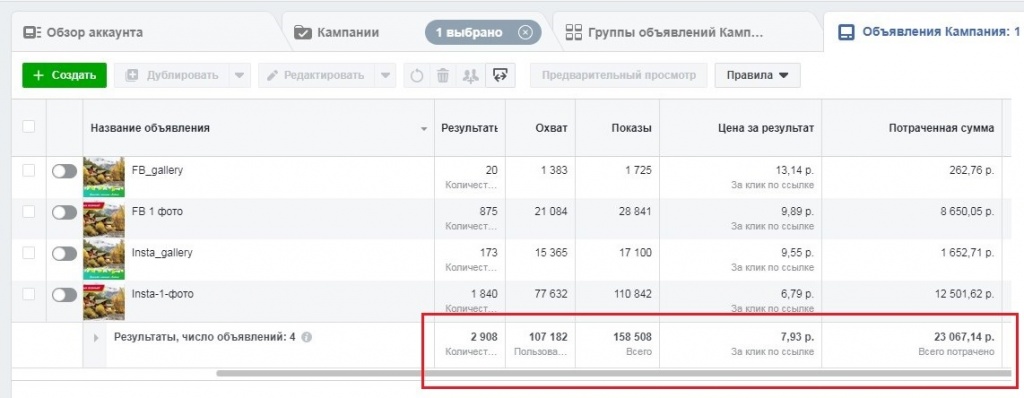Click the refresh icon in the toolbar
This screenshot has width=1024, height=398.
click(x=417, y=76)
